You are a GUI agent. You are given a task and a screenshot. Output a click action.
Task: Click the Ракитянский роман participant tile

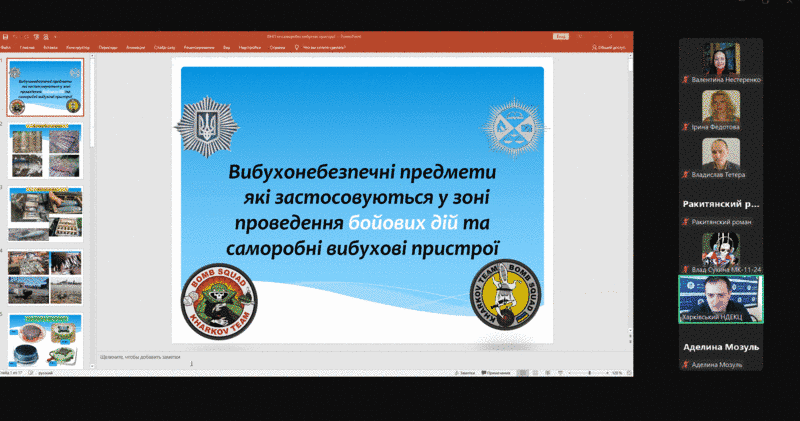pos(721,205)
